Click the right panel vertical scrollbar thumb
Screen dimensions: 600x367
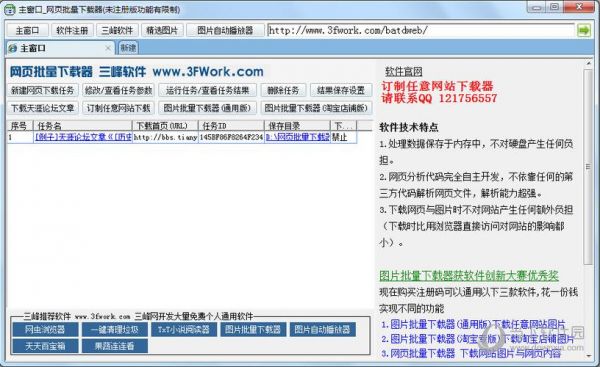pyautogui.click(x=588, y=166)
